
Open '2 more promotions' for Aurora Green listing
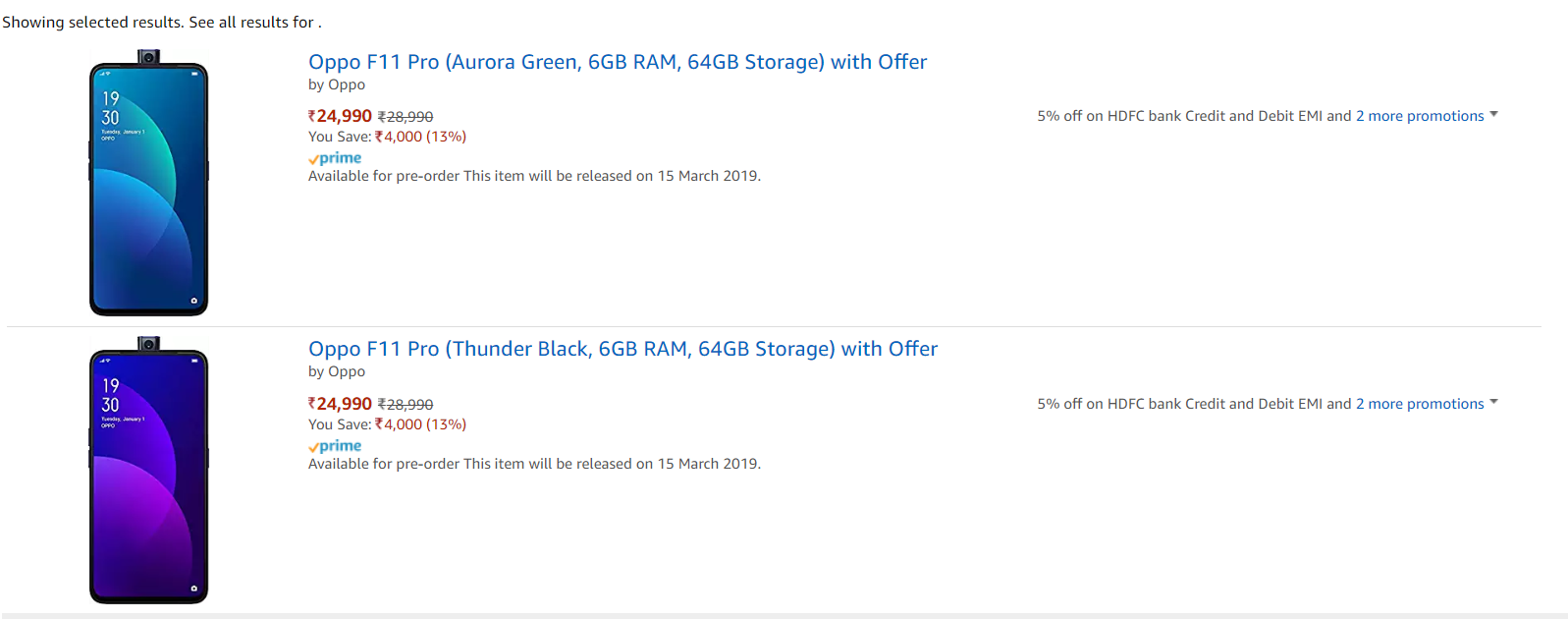pyautogui.click(x=1420, y=116)
